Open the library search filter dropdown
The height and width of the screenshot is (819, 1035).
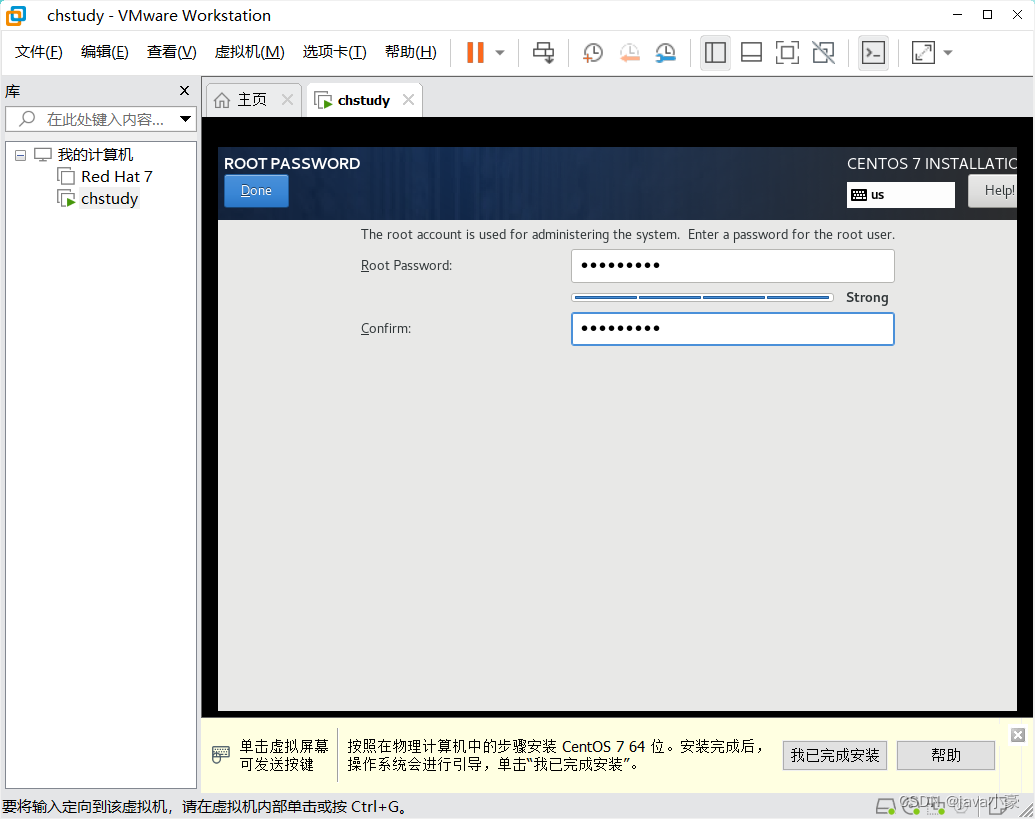185,119
